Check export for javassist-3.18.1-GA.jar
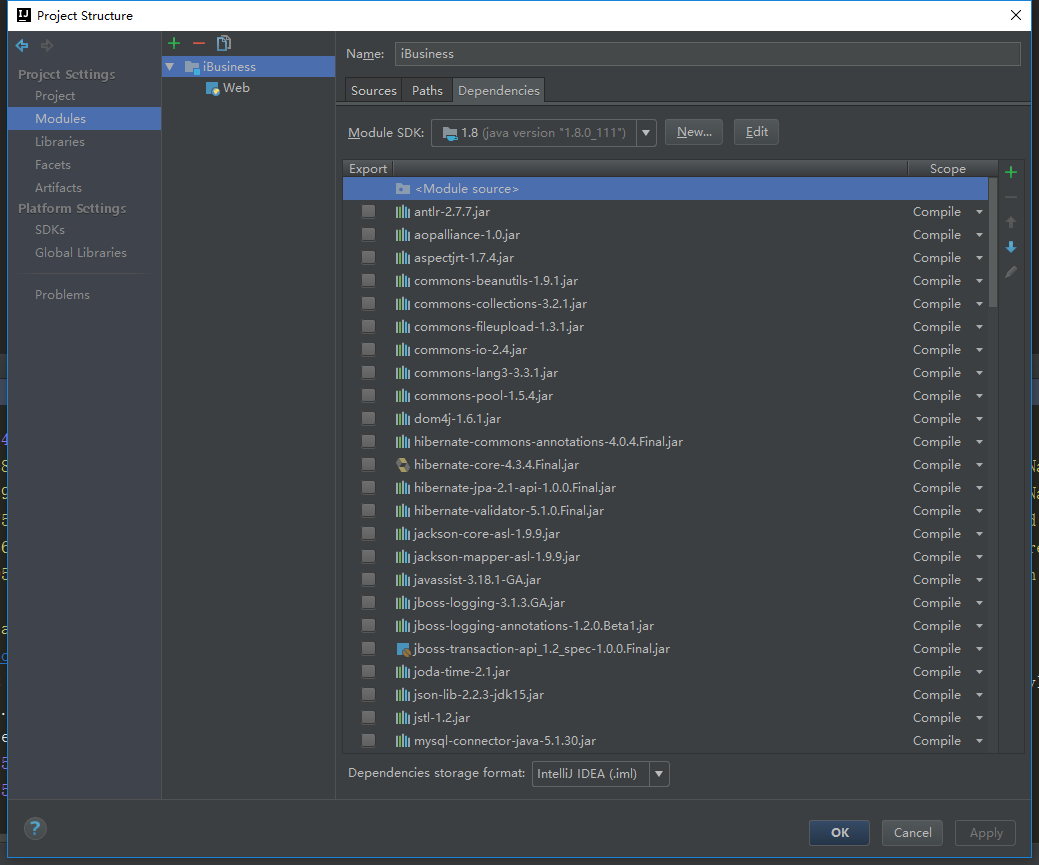 368,579
